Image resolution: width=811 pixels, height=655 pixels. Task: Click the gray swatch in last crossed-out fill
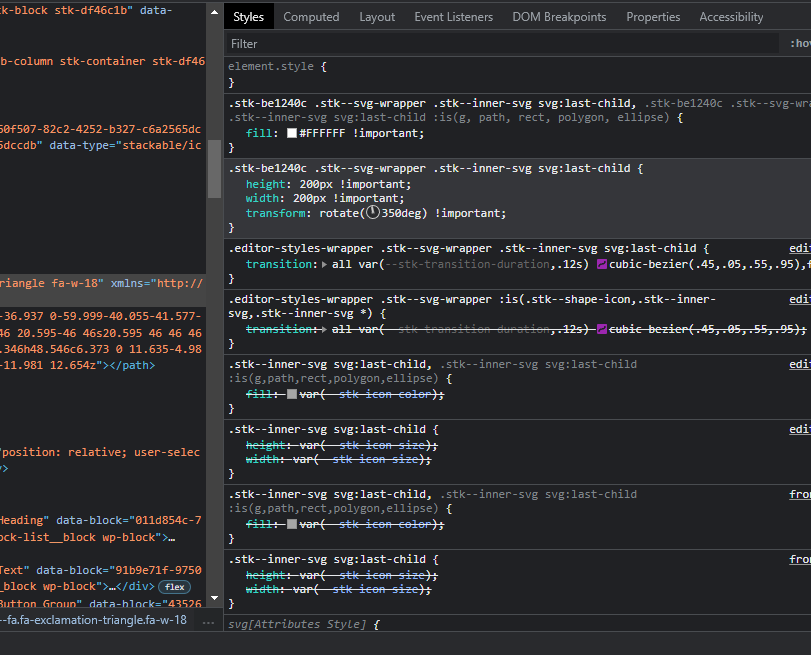pyautogui.click(x=292, y=525)
